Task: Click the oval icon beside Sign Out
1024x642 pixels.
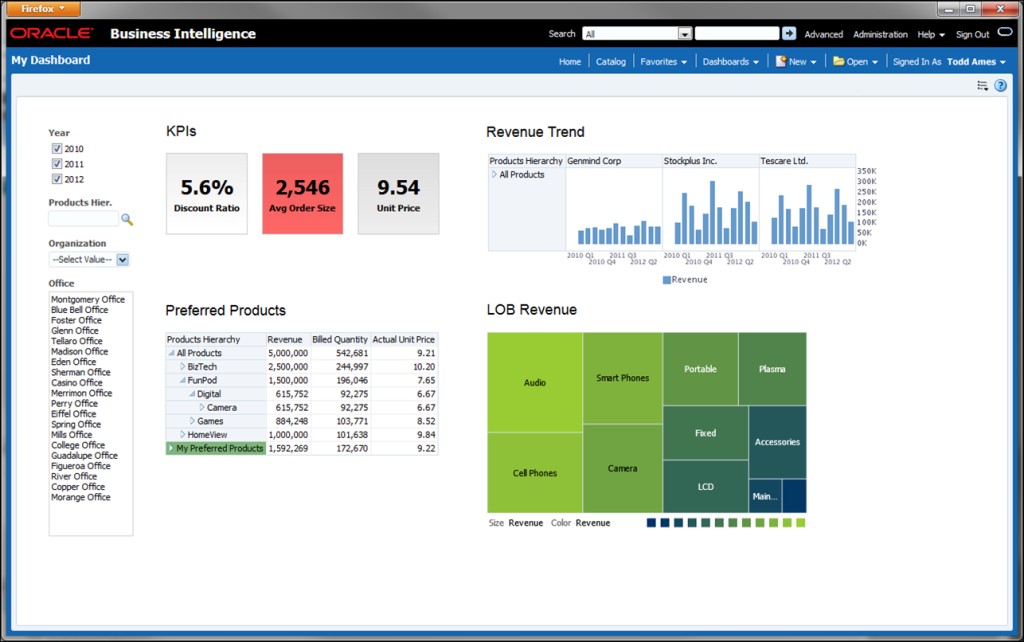Action: pyautogui.click(x=1005, y=32)
